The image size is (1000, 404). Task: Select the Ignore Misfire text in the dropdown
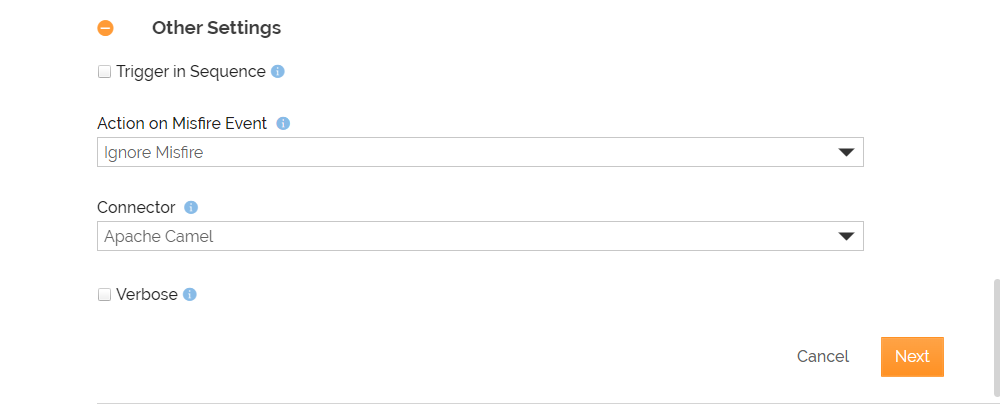tap(154, 153)
